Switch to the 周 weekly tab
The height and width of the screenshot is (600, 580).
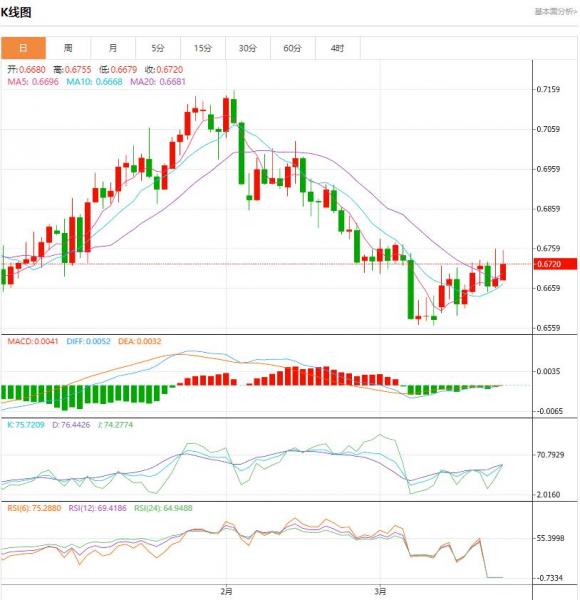click(x=68, y=48)
